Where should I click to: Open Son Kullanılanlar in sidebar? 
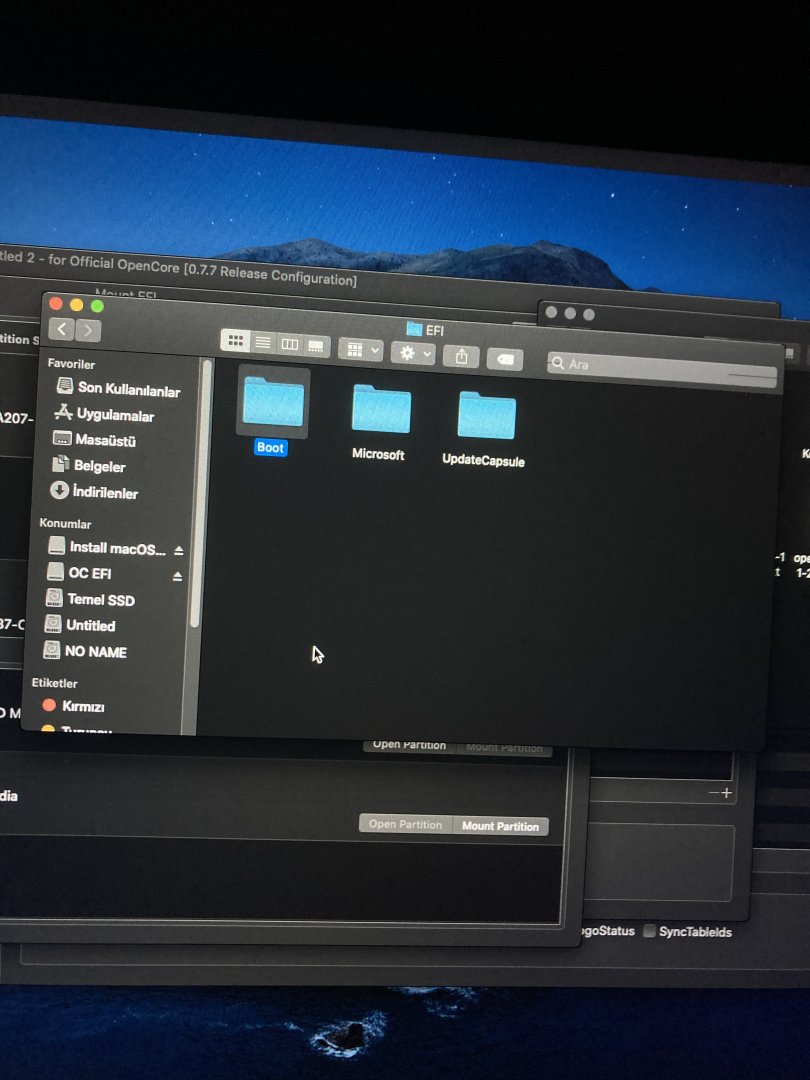[118, 388]
